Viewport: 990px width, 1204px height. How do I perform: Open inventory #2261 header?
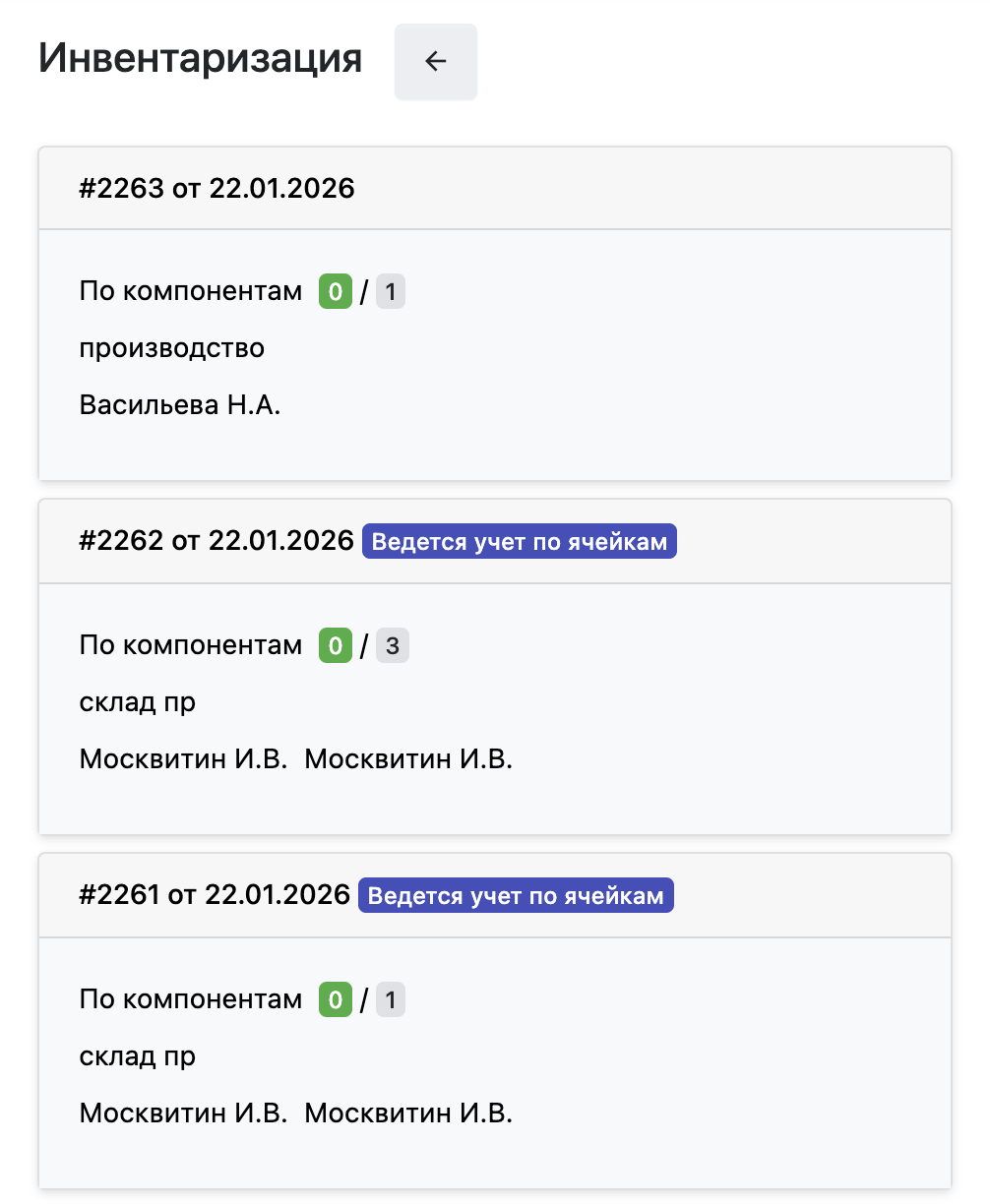[215, 895]
